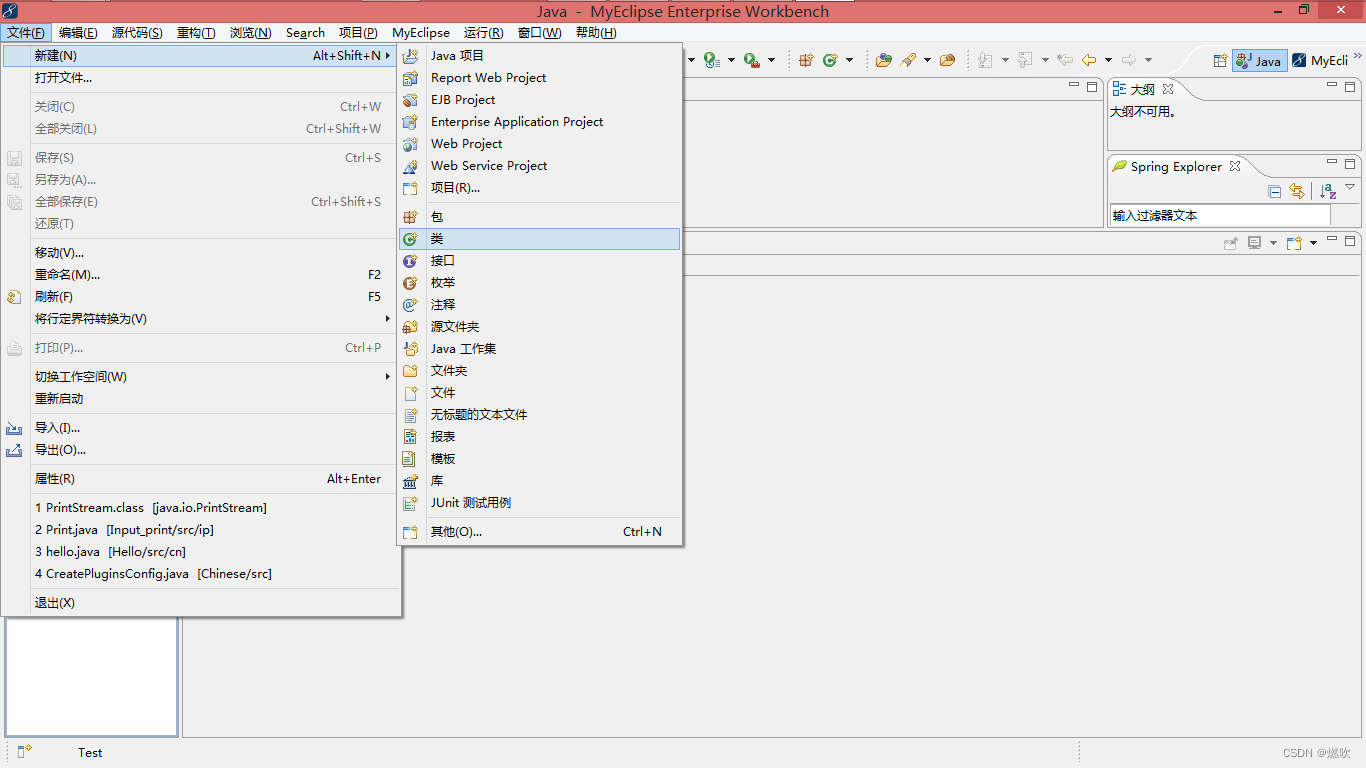Open the External Tools dropdown arrow
Screen dimensions: 1366x768
tap(770, 60)
